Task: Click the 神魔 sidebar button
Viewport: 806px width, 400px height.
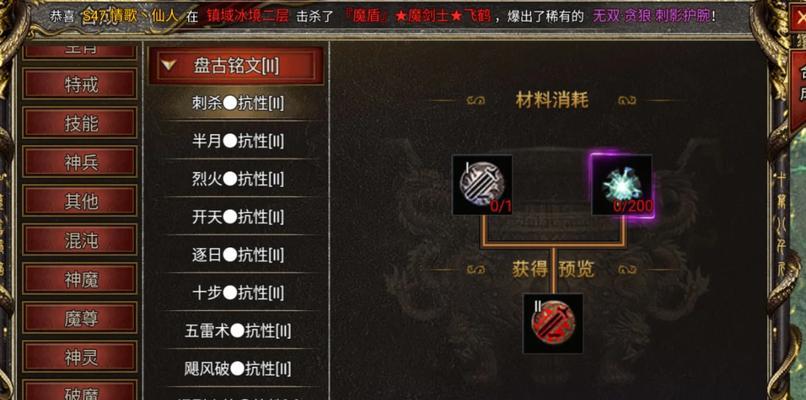Action: [80, 280]
